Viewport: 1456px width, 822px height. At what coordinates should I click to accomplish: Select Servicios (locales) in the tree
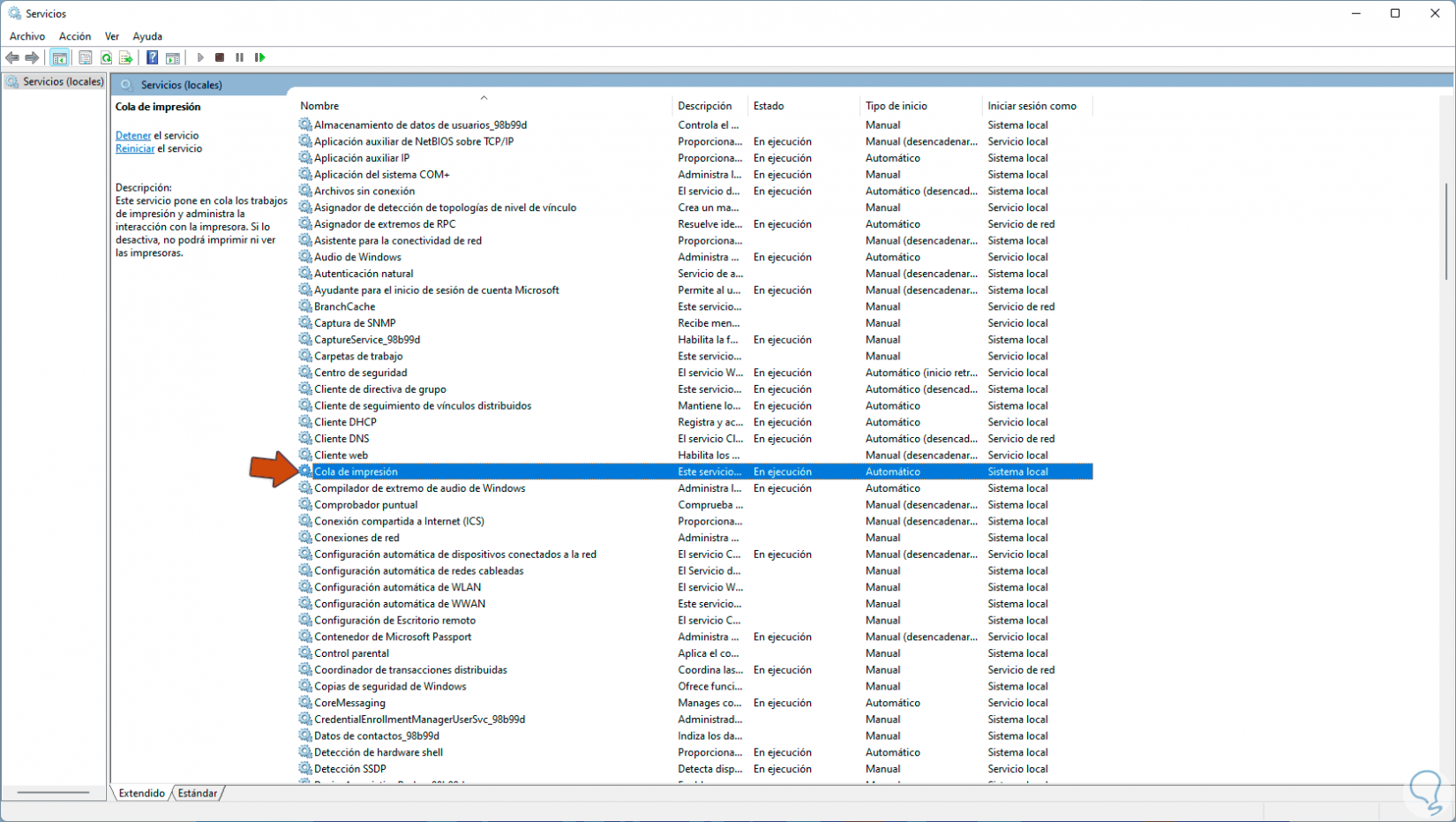pos(63,81)
